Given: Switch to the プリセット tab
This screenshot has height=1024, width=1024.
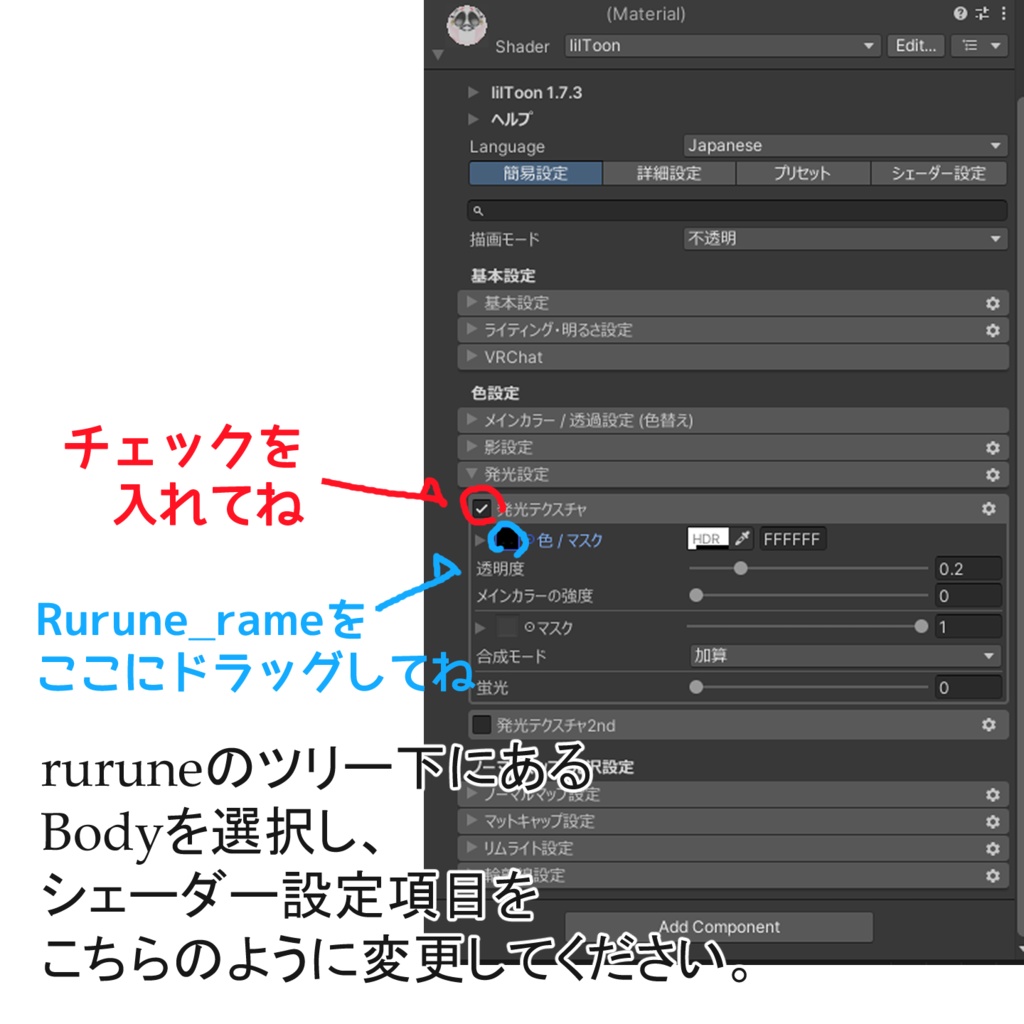Looking at the screenshot, I should point(801,173).
